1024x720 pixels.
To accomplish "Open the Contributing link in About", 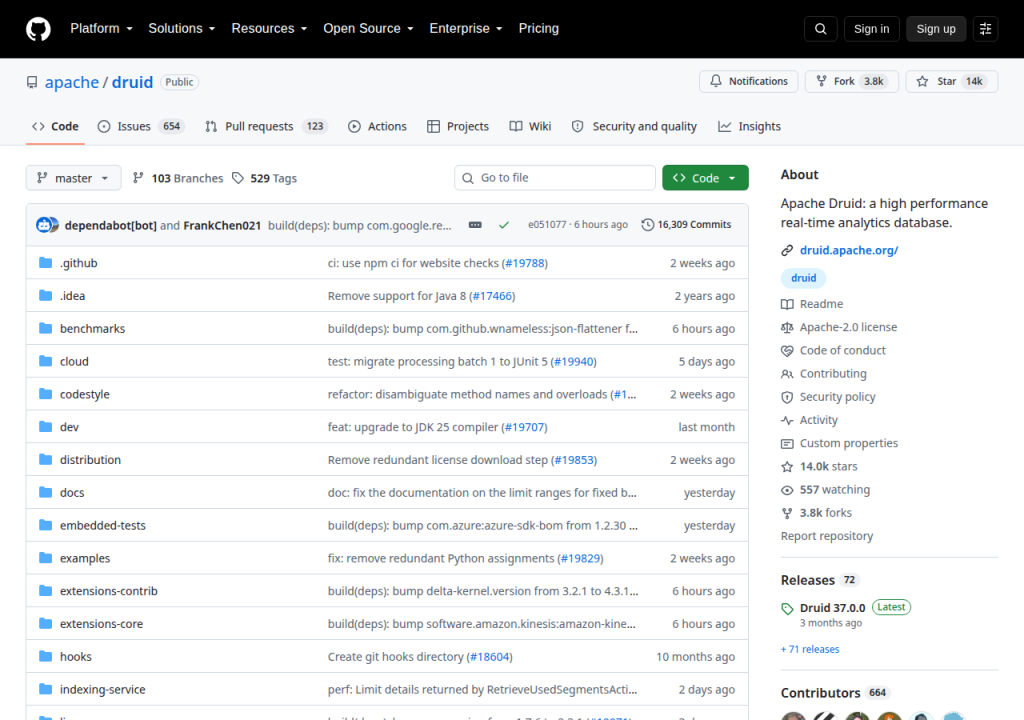I will (x=833, y=374).
